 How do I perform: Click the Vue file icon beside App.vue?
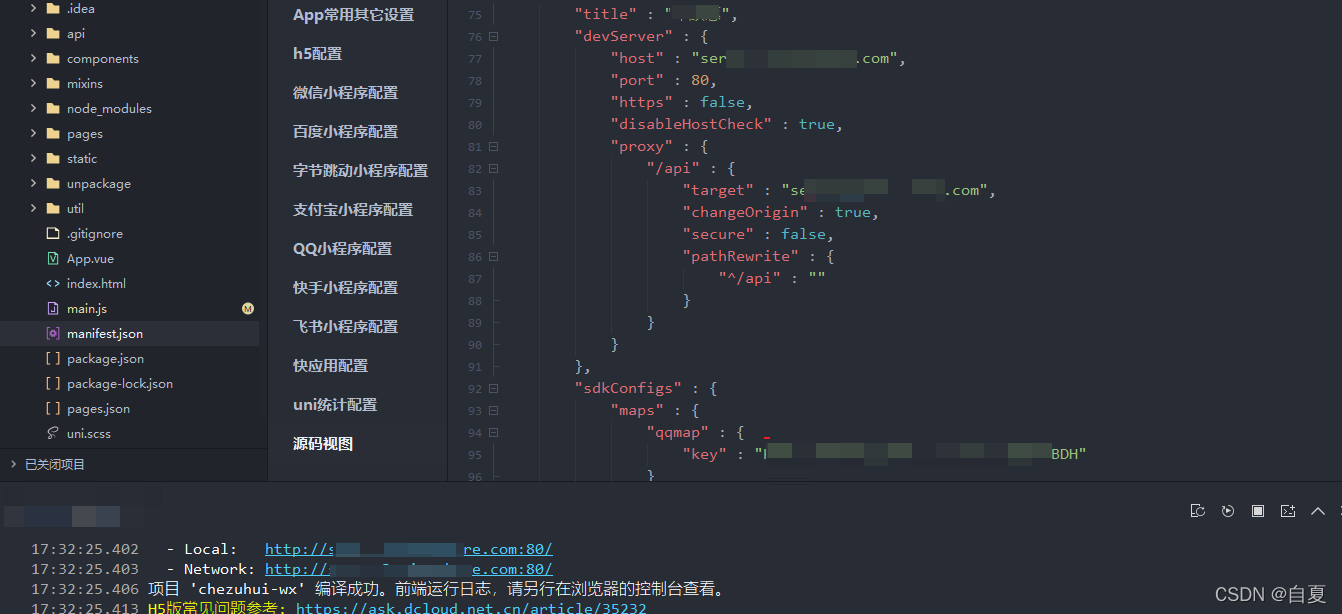pyautogui.click(x=53, y=259)
